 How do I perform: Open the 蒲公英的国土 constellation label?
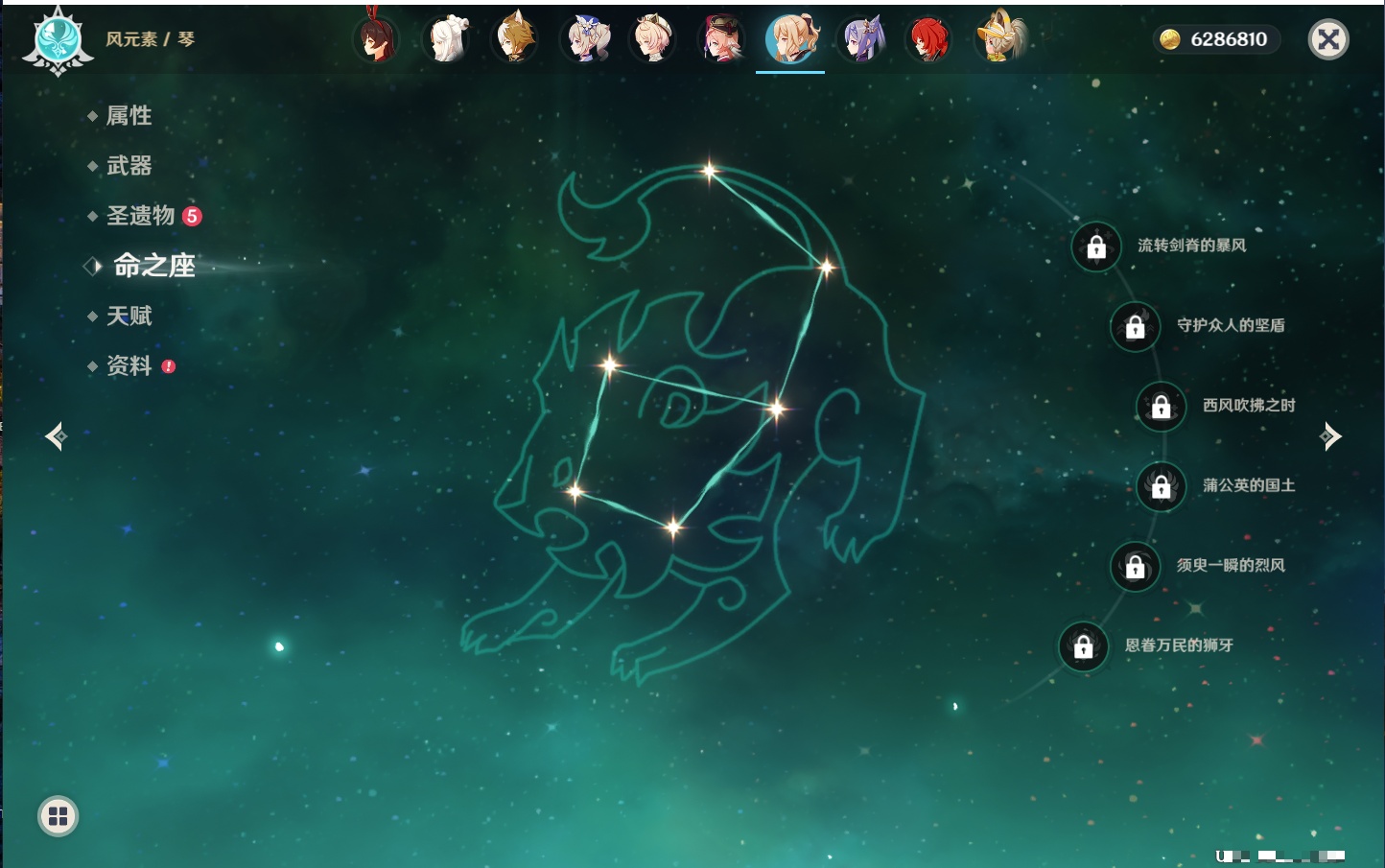click(x=1249, y=485)
